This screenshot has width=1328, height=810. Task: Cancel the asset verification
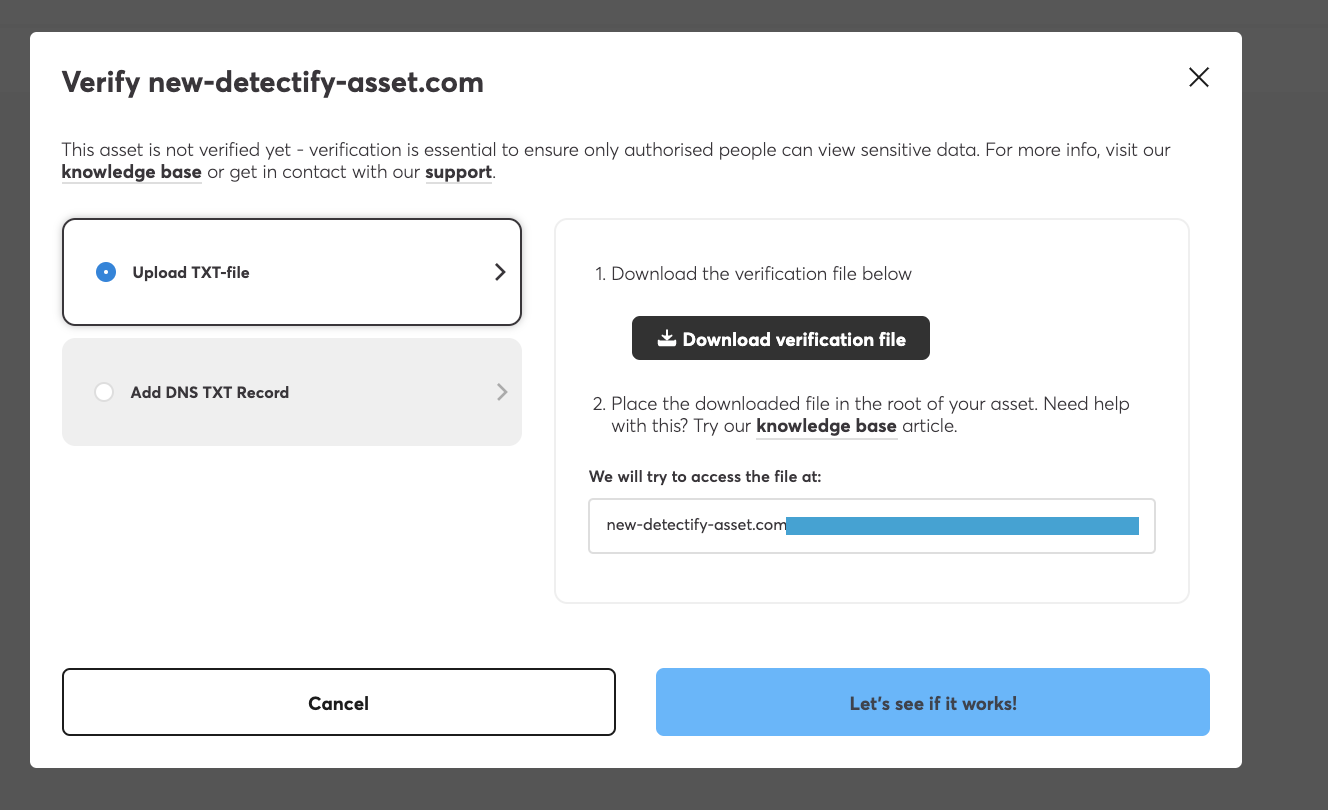(338, 702)
